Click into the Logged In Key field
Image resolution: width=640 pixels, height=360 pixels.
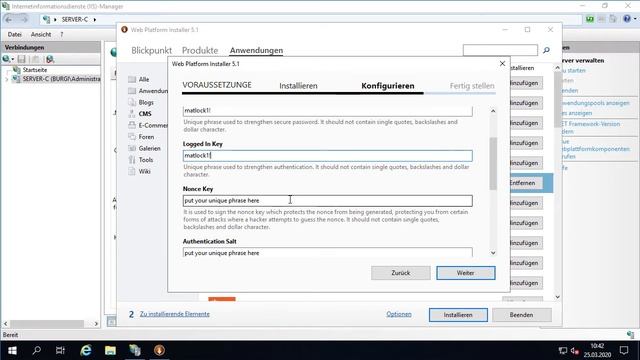[x=327, y=156]
